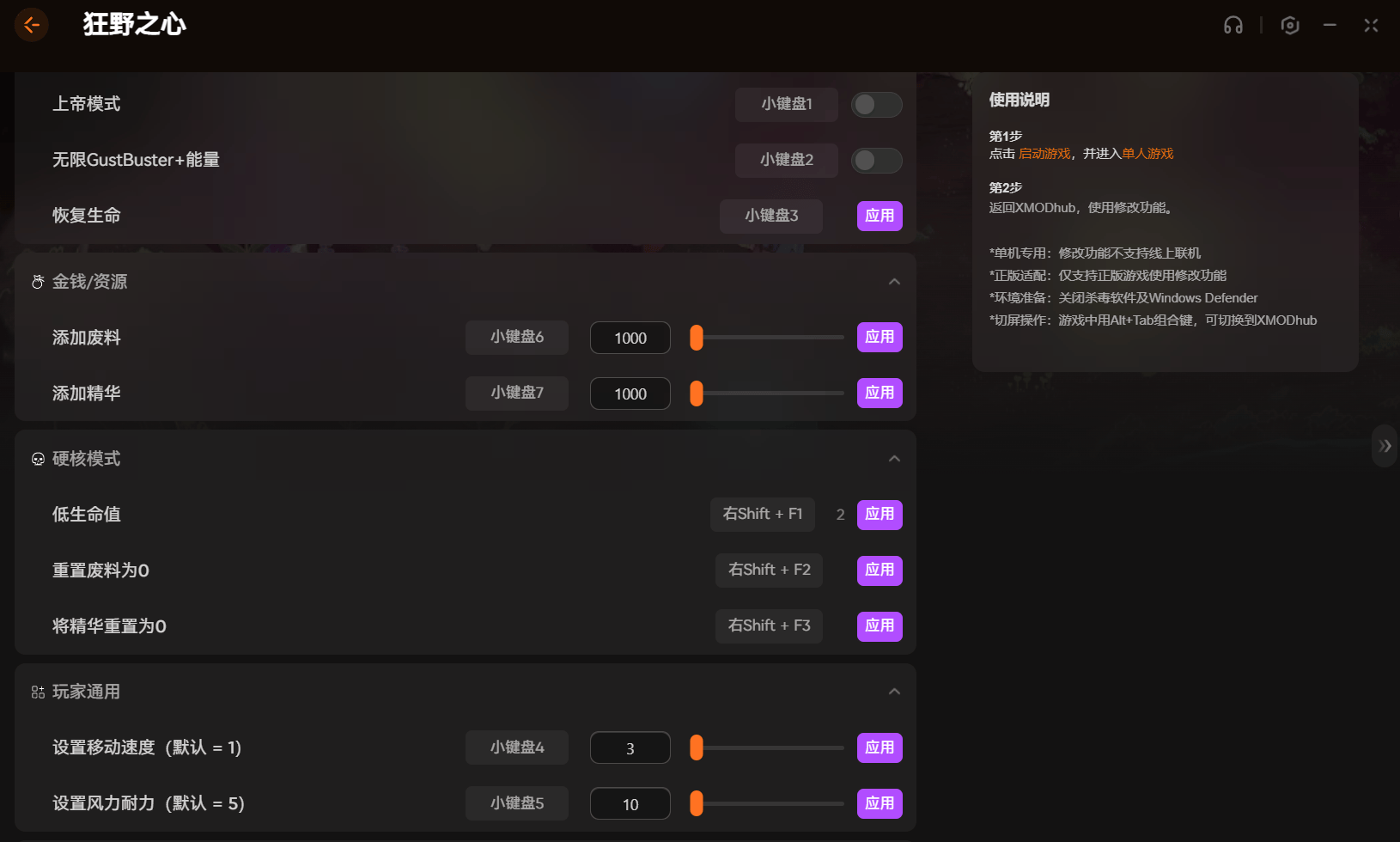Collapse the 金钱/资源 section chevron
The image size is (1400, 842).
894,282
